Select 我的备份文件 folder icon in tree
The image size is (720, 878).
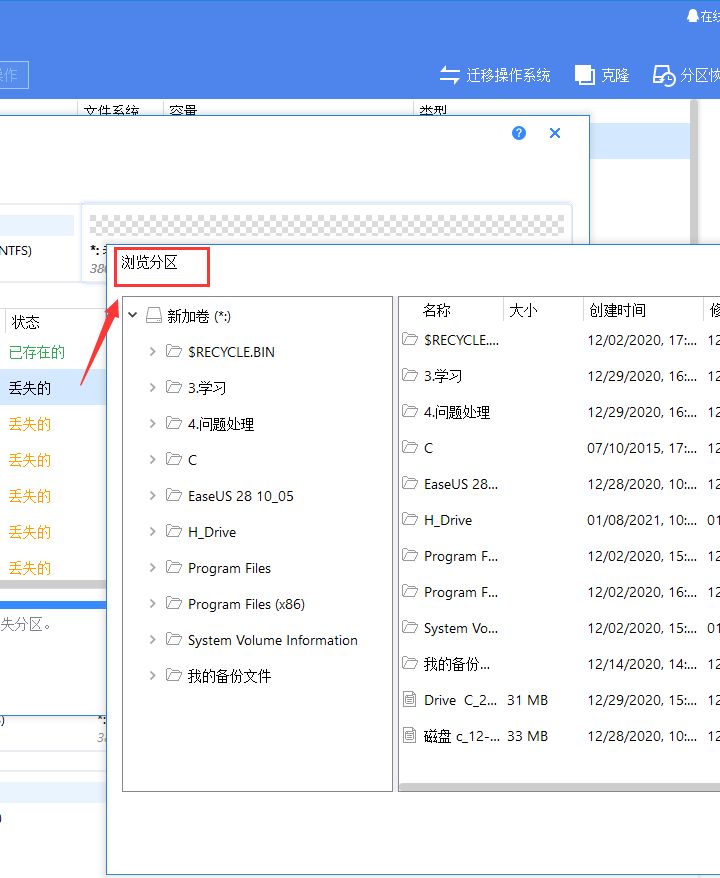[174, 675]
